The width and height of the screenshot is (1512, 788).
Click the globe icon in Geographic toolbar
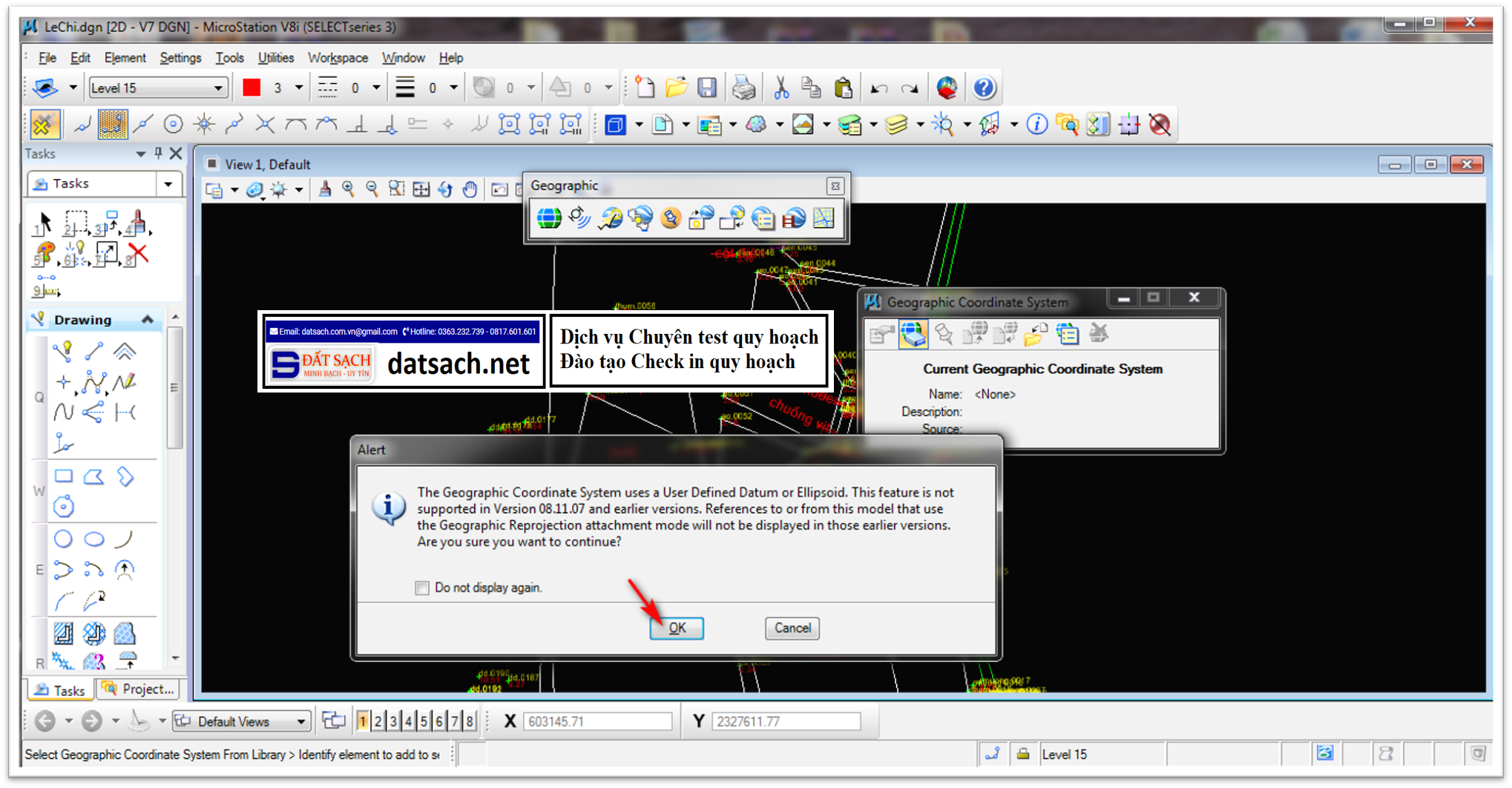[549, 218]
